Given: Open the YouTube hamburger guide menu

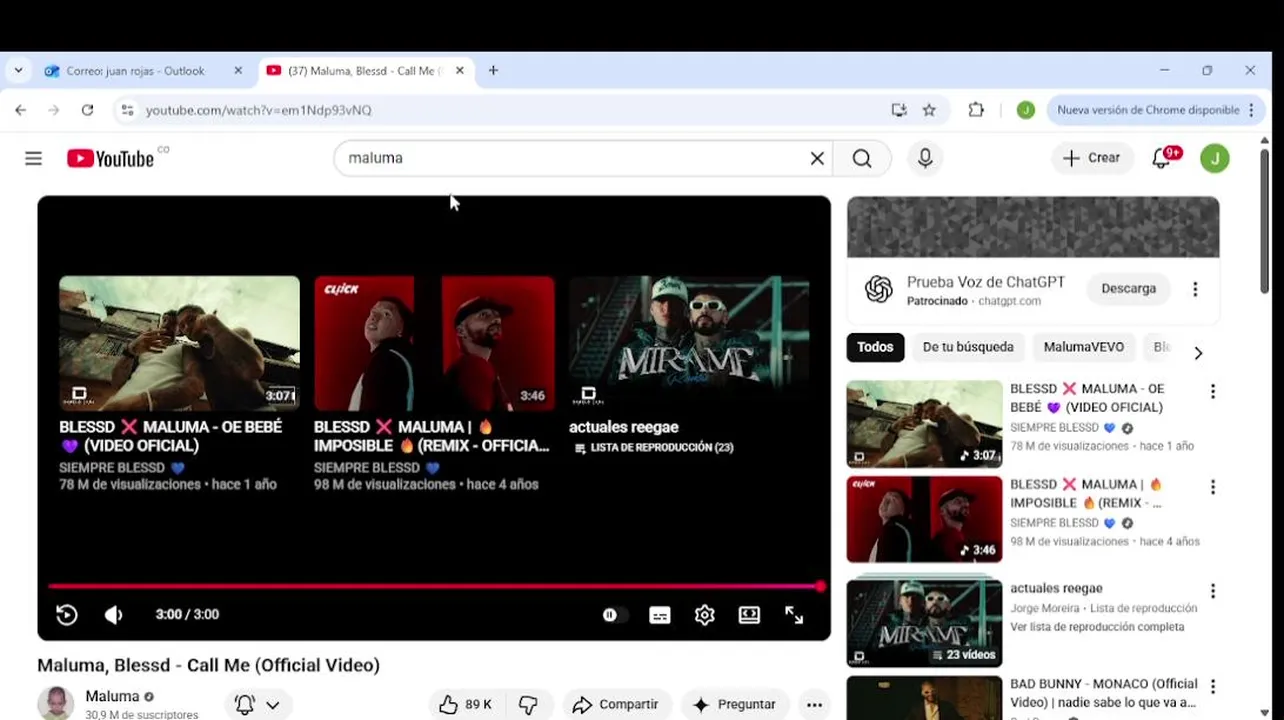Looking at the screenshot, I should click(x=33, y=158).
